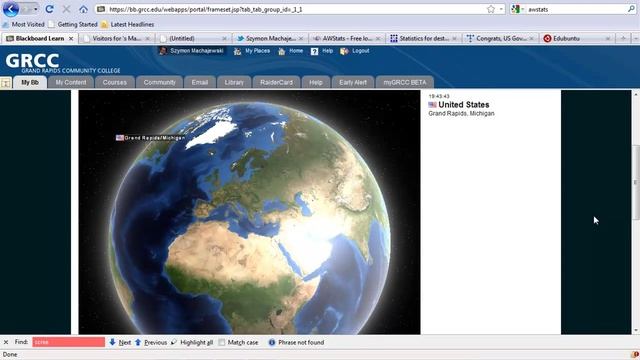This screenshot has height=360, width=640.
Task: Switch to the (Untitled) browser tab
Action: click(x=193, y=38)
